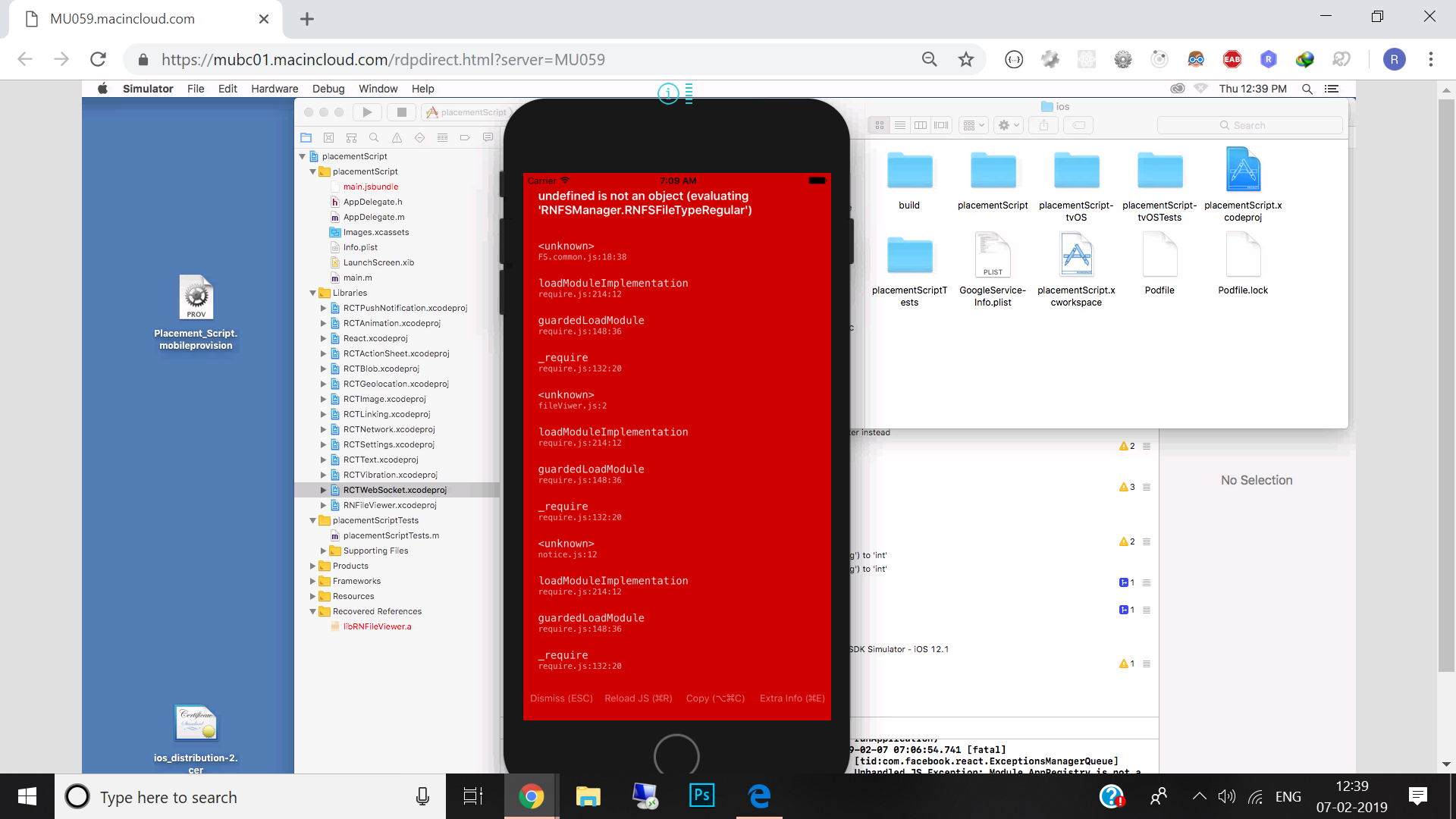Click the Finder Search field
This screenshot has height=819, width=1456.
1250,125
